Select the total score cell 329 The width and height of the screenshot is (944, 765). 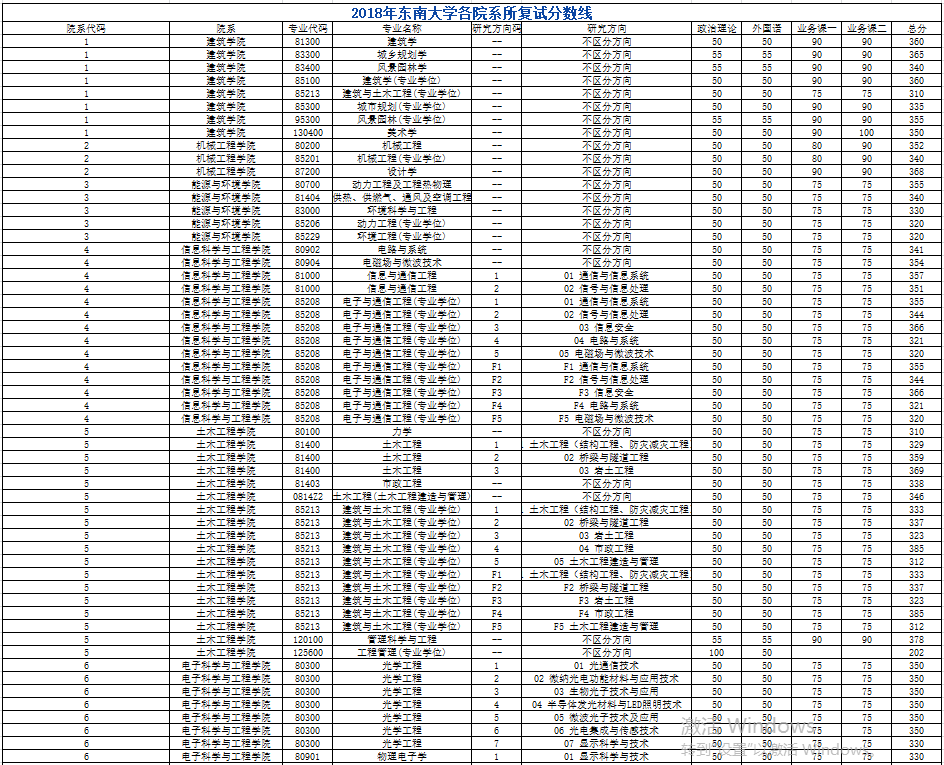click(917, 445)
